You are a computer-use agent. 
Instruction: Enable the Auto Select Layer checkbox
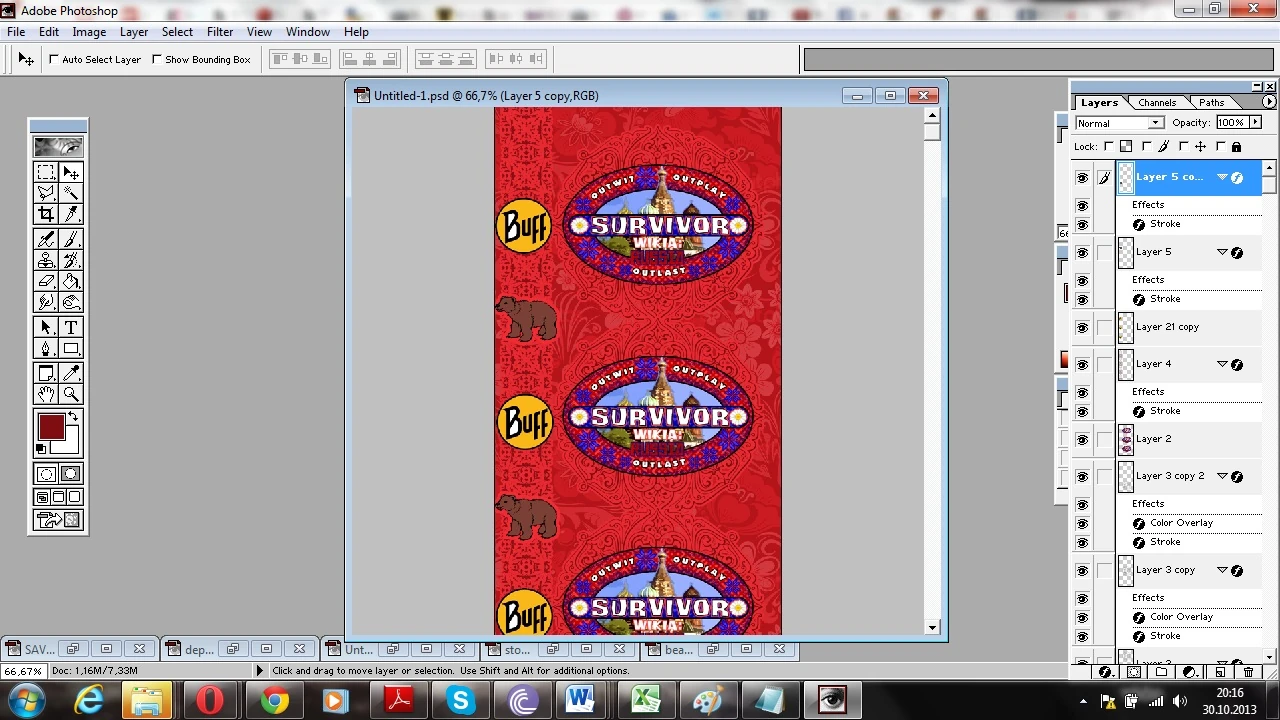54,59
